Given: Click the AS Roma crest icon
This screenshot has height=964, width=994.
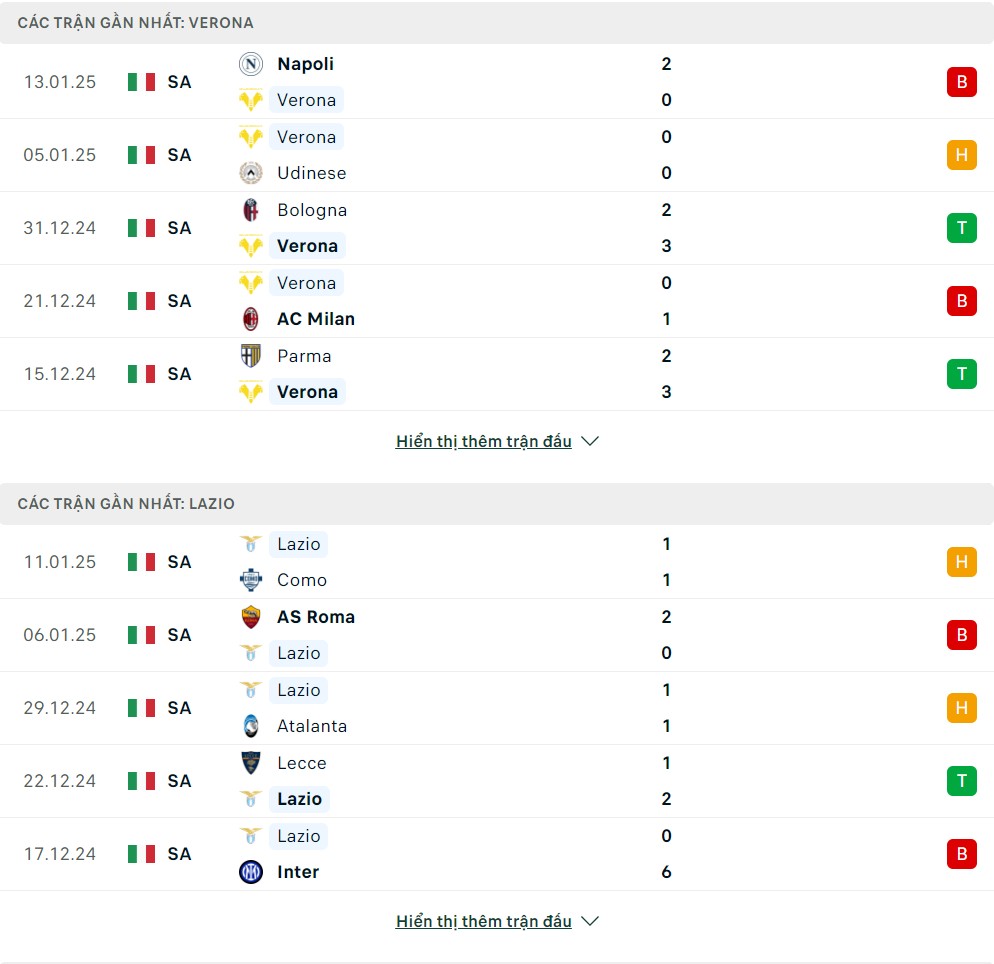Looking at the screenshot, I should pos(251,617).
